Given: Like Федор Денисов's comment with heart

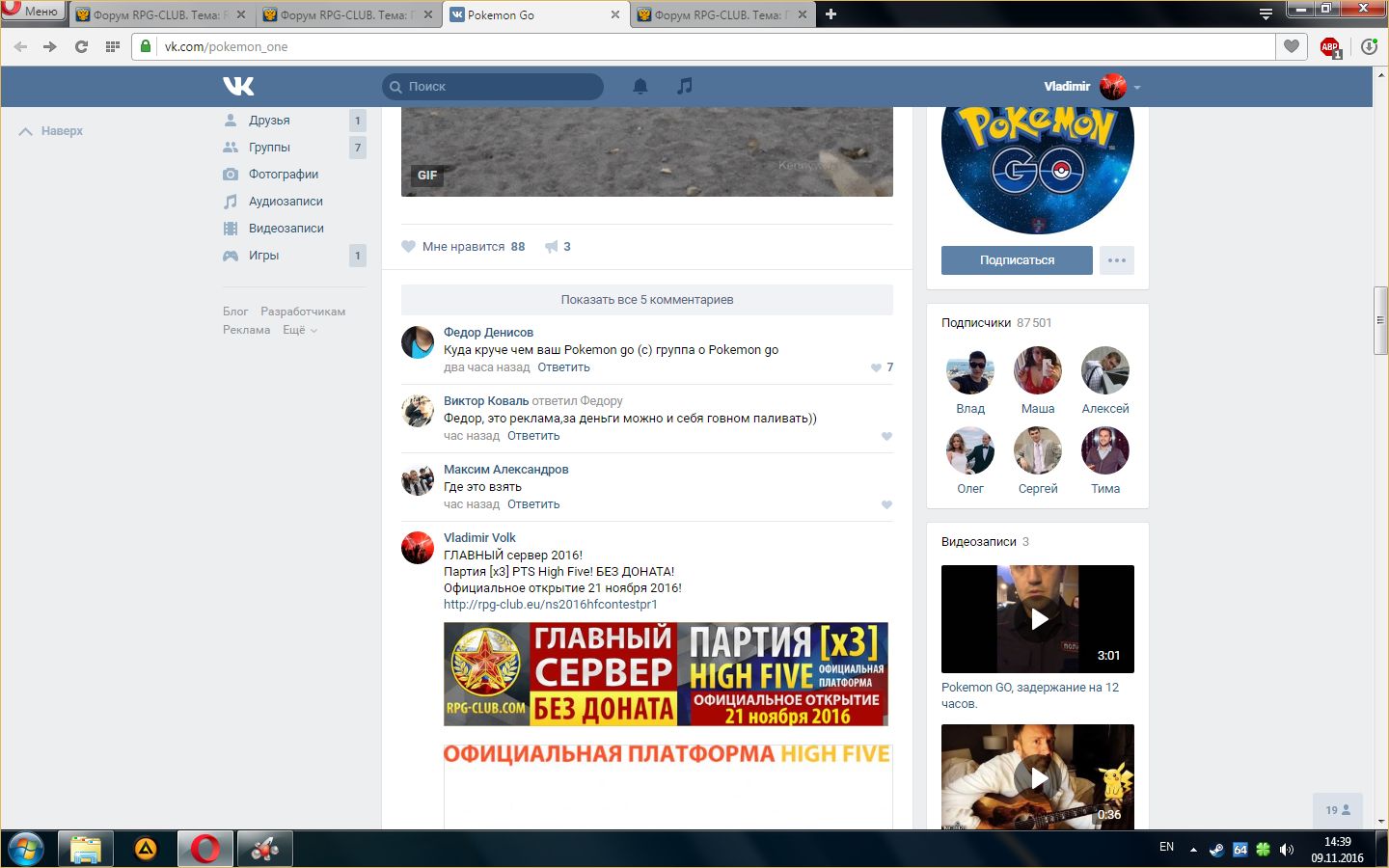Looking at the screenshot, I should (x=876, y=367).
